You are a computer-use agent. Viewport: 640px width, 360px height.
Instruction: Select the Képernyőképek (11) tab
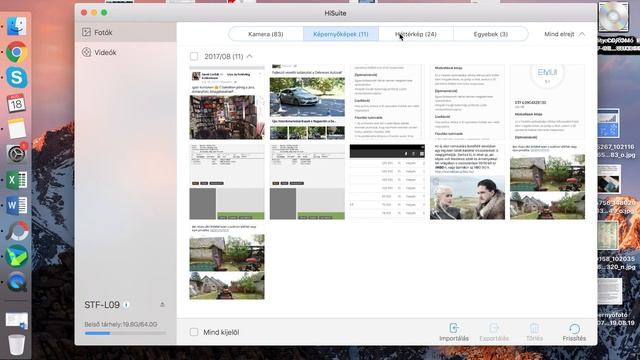point(341,34)
